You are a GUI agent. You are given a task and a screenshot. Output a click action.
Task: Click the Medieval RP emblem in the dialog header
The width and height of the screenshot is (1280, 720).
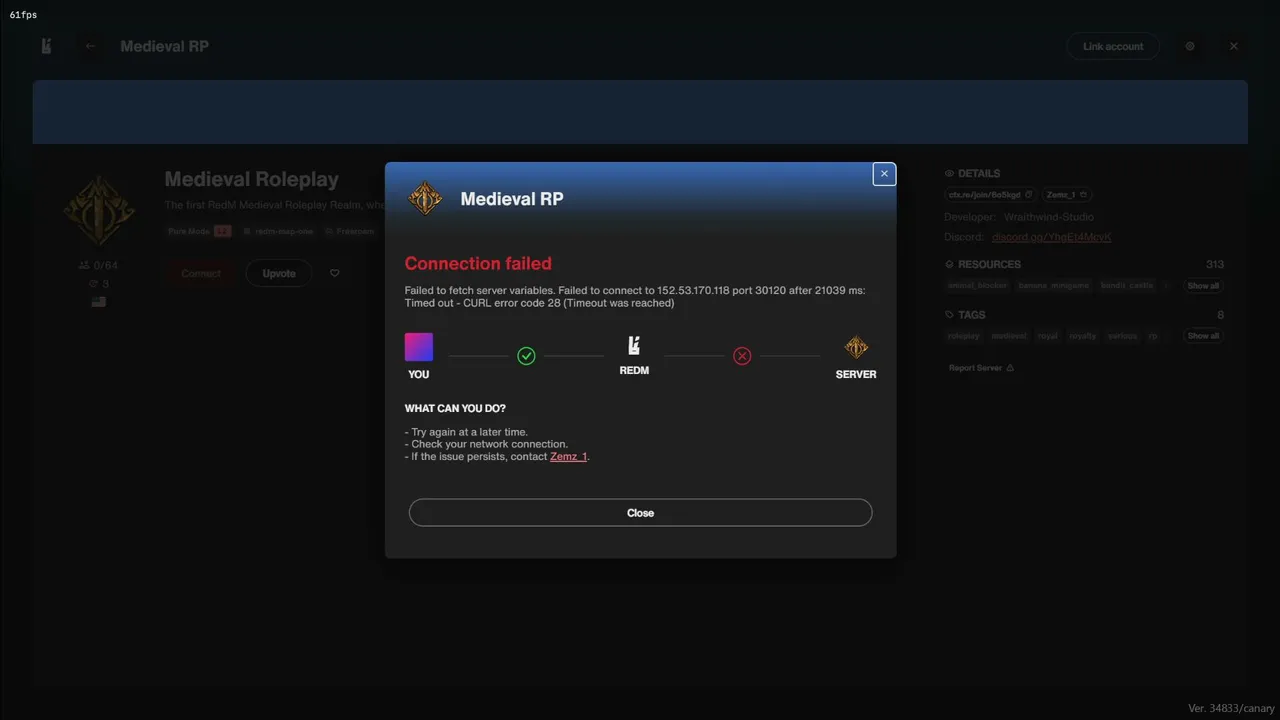[x=426, y=198]
